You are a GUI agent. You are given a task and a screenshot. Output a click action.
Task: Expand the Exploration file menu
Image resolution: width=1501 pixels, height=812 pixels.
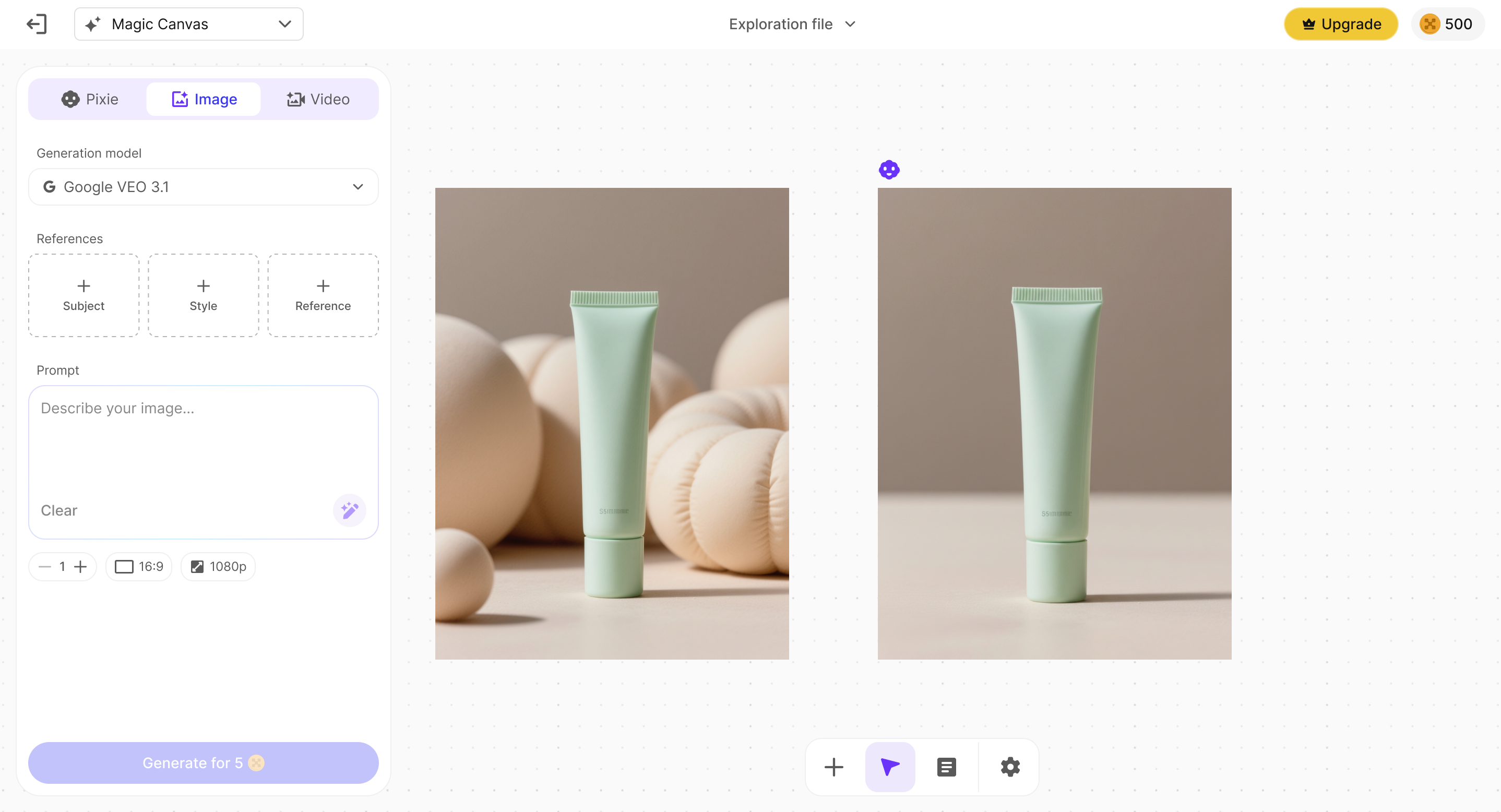tap(792, 24)
